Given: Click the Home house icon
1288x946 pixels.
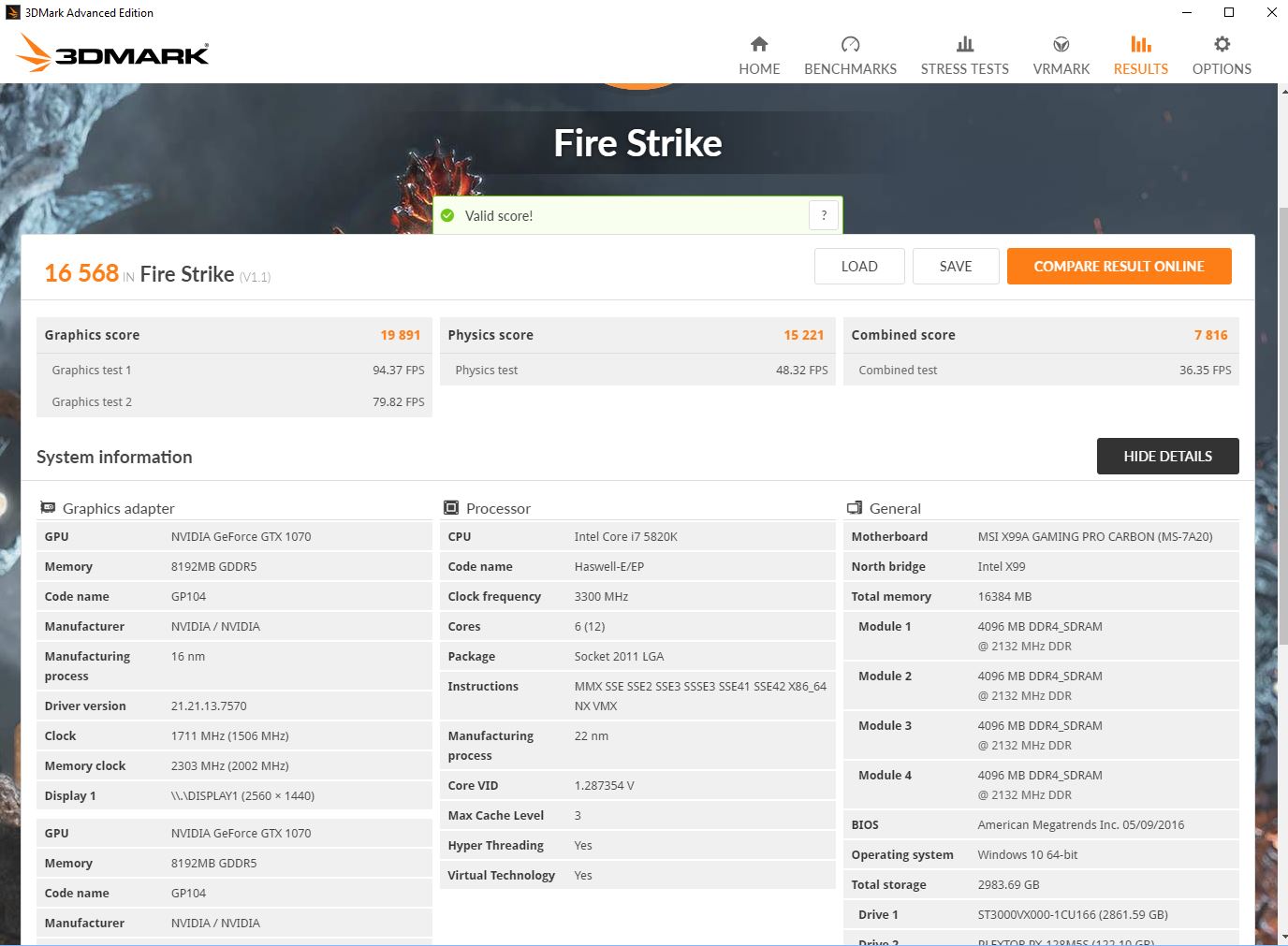Looking at the screenshot, I should coord(759,44).
